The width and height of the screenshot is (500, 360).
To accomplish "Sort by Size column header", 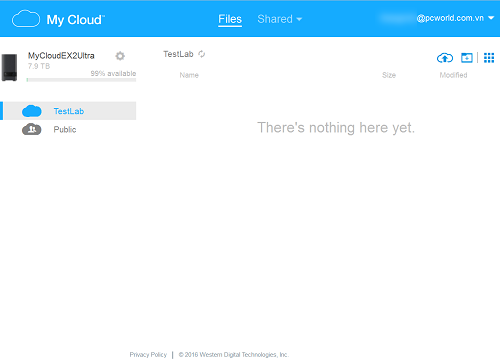I will tap(389, 75).
